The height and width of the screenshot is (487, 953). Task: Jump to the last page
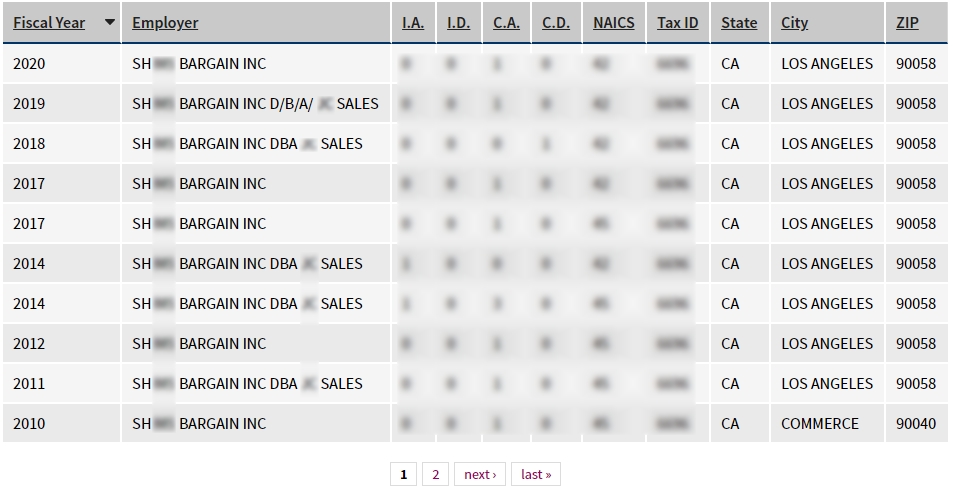tap(536, 474)
